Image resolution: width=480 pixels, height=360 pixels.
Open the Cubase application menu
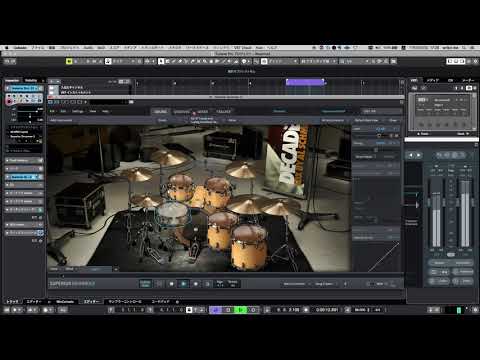pos(20,48)
